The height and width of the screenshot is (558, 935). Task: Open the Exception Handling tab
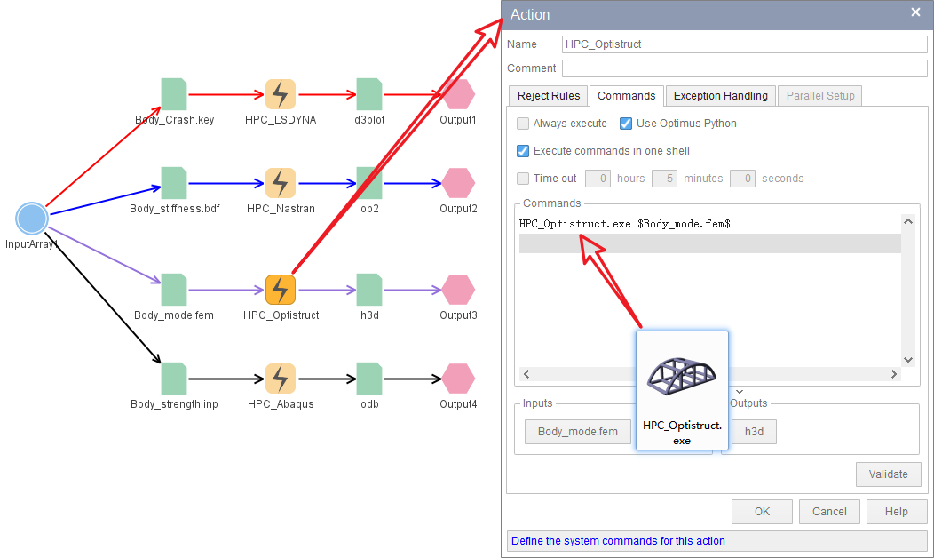coord(720,96)
